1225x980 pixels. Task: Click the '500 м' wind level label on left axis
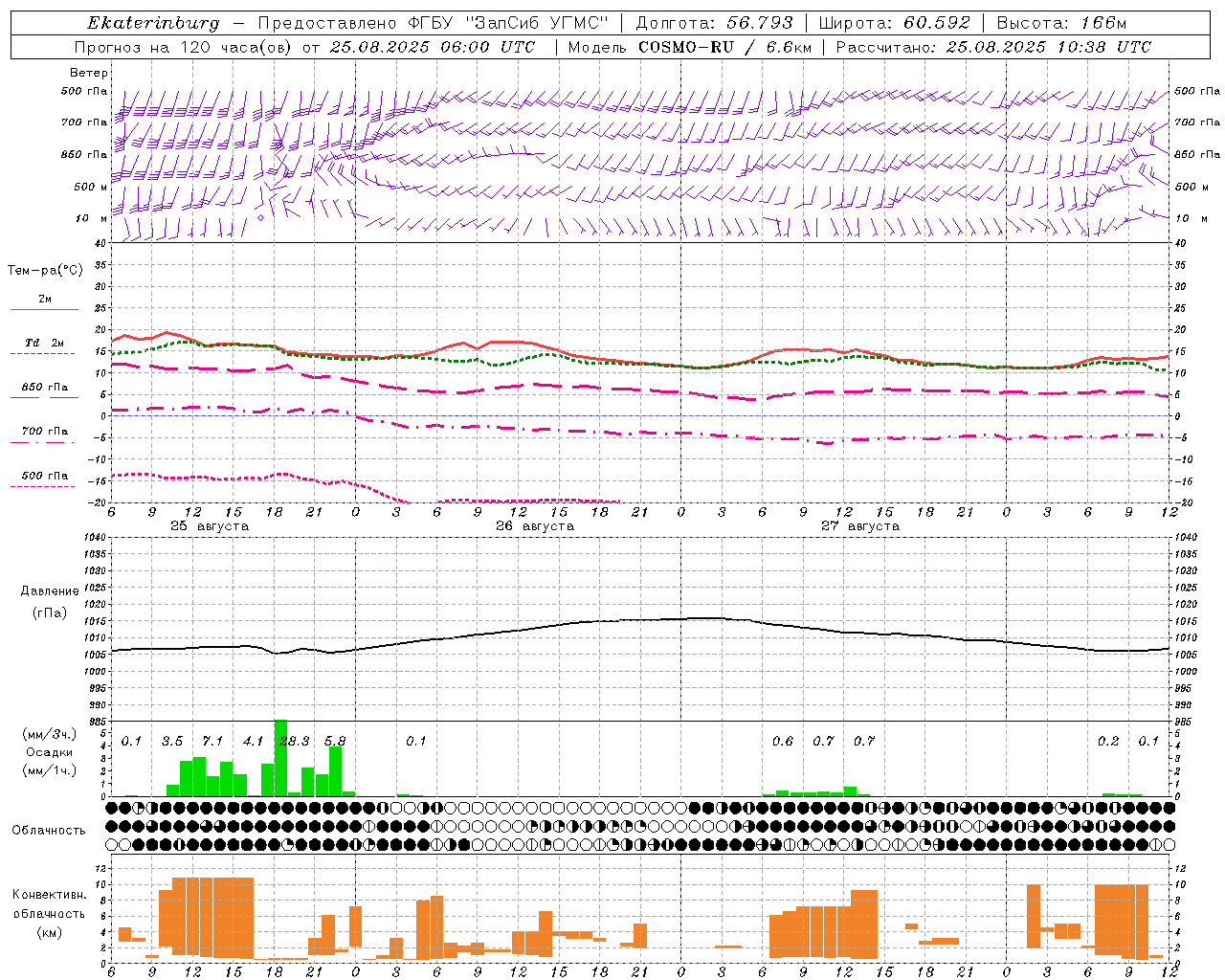pyautogui.click(x=92, y=187)
